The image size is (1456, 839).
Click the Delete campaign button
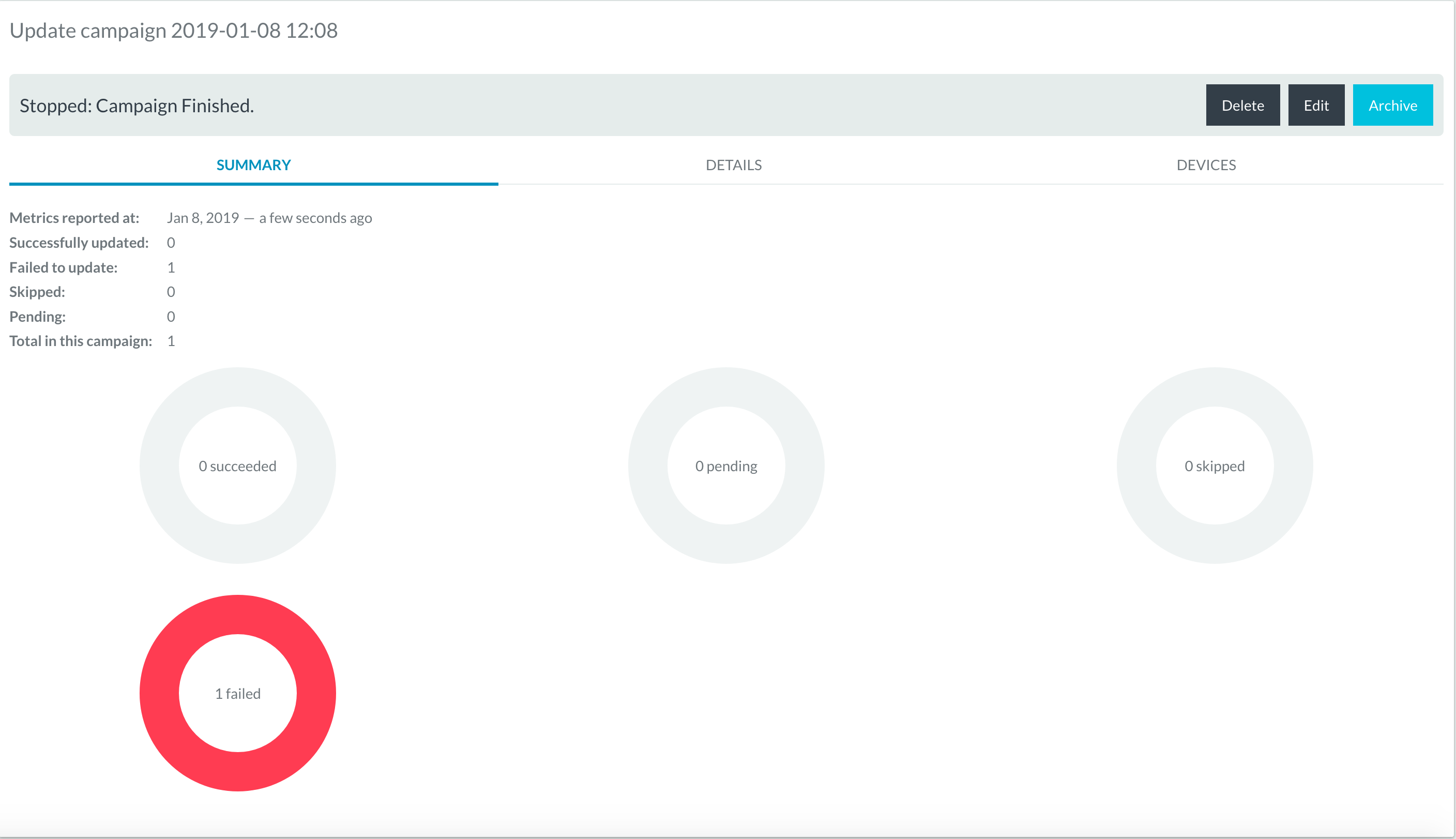1242,106
